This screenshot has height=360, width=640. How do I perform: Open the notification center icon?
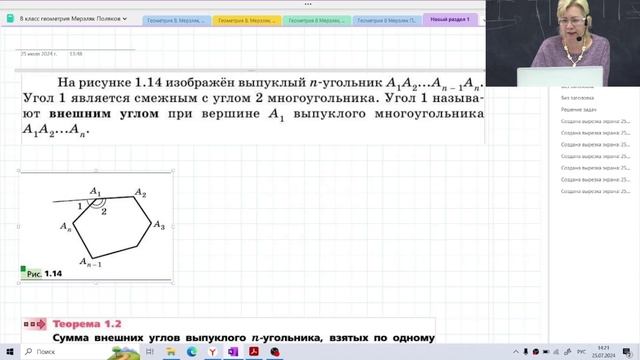(x=627, y=351)
